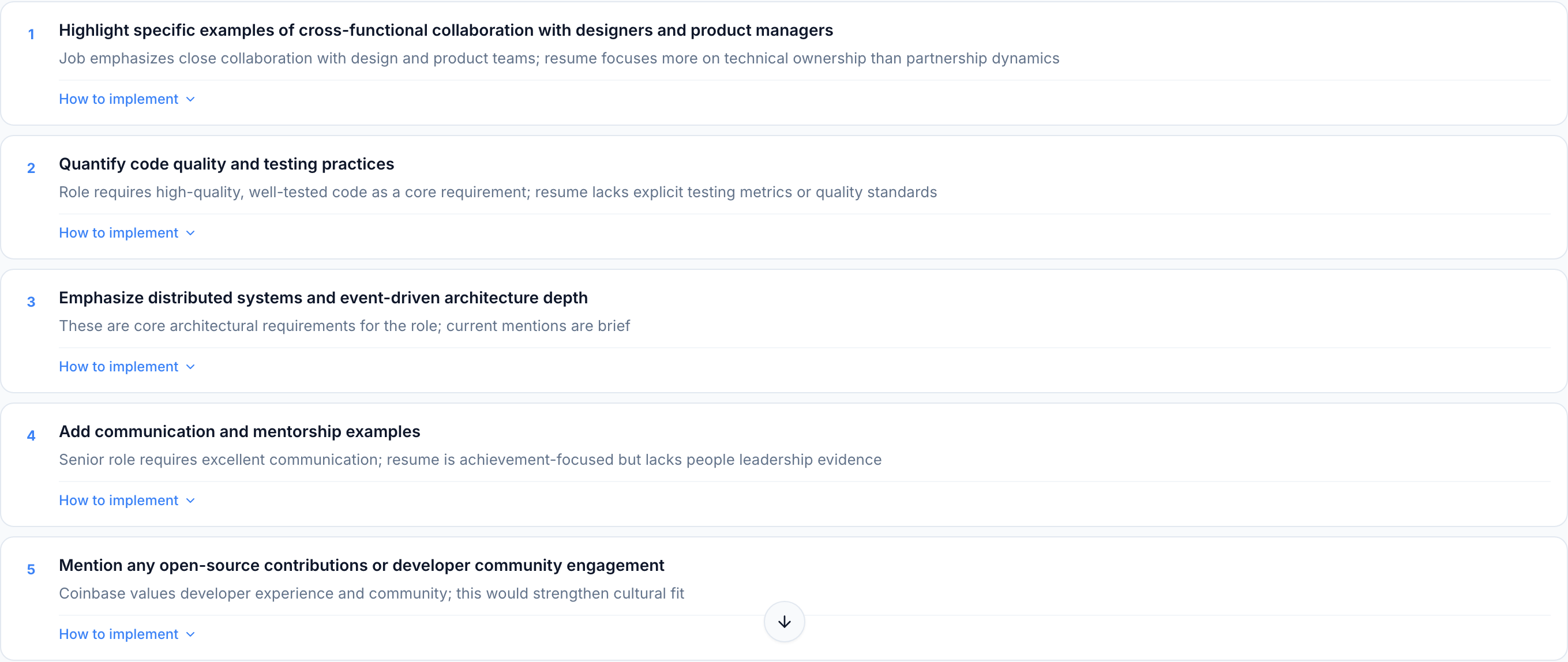Image resolution: width=1568 pixels, height=662 pixels.
Task: Expand How to implement for cross-functional collaboration
Action: click(119, 99)
